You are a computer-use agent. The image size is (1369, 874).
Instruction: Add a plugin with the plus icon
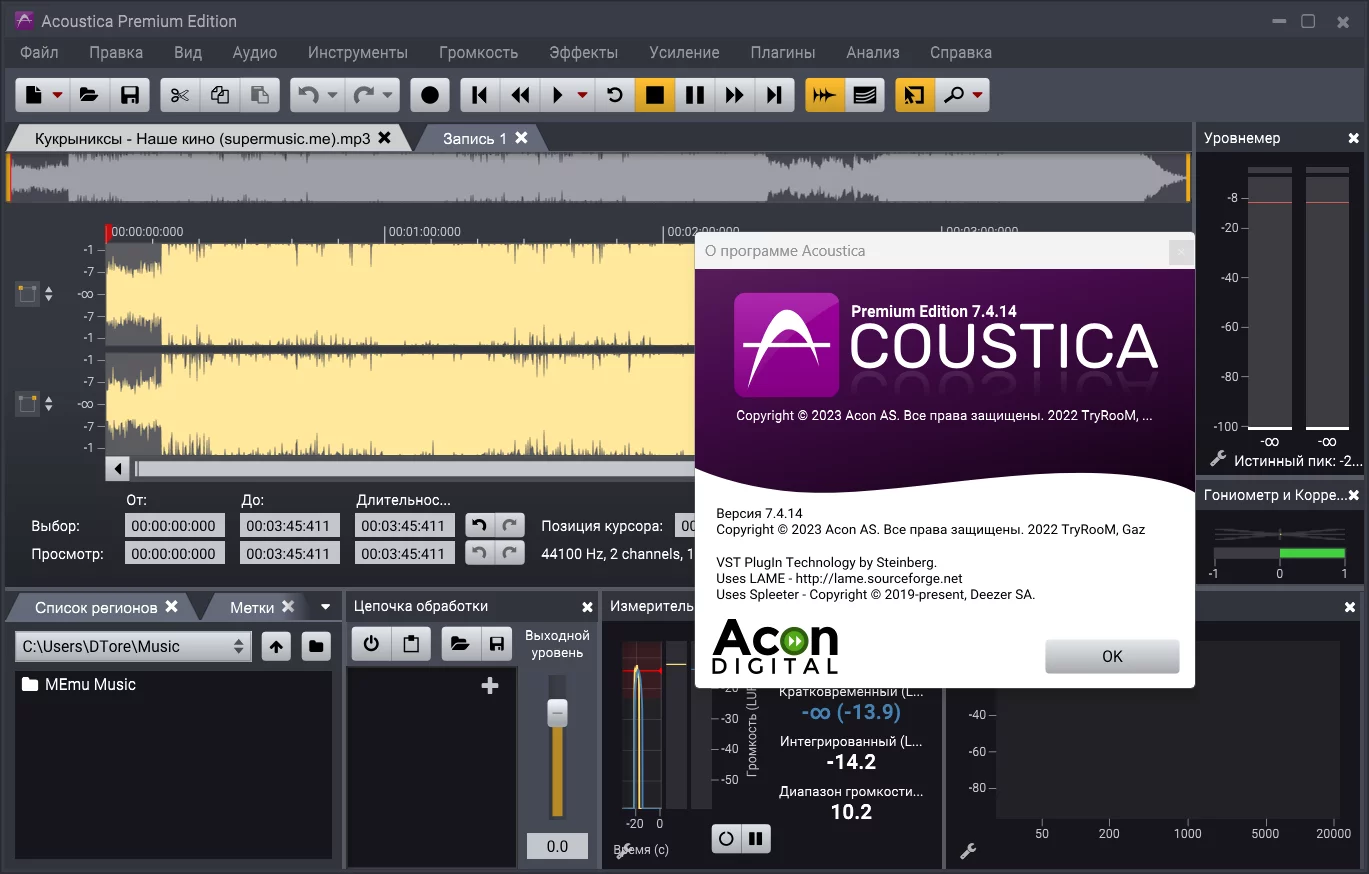[490, 685]
